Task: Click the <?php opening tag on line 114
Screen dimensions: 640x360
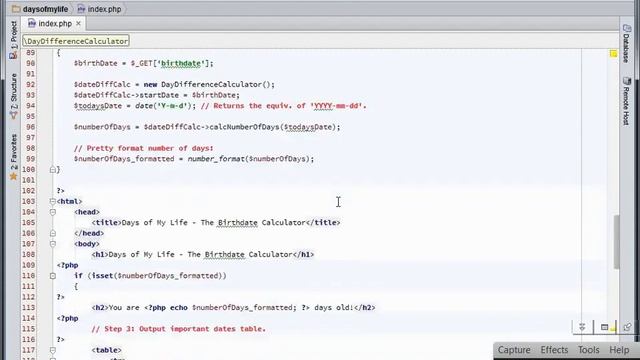Action: (x=67, y=318)
